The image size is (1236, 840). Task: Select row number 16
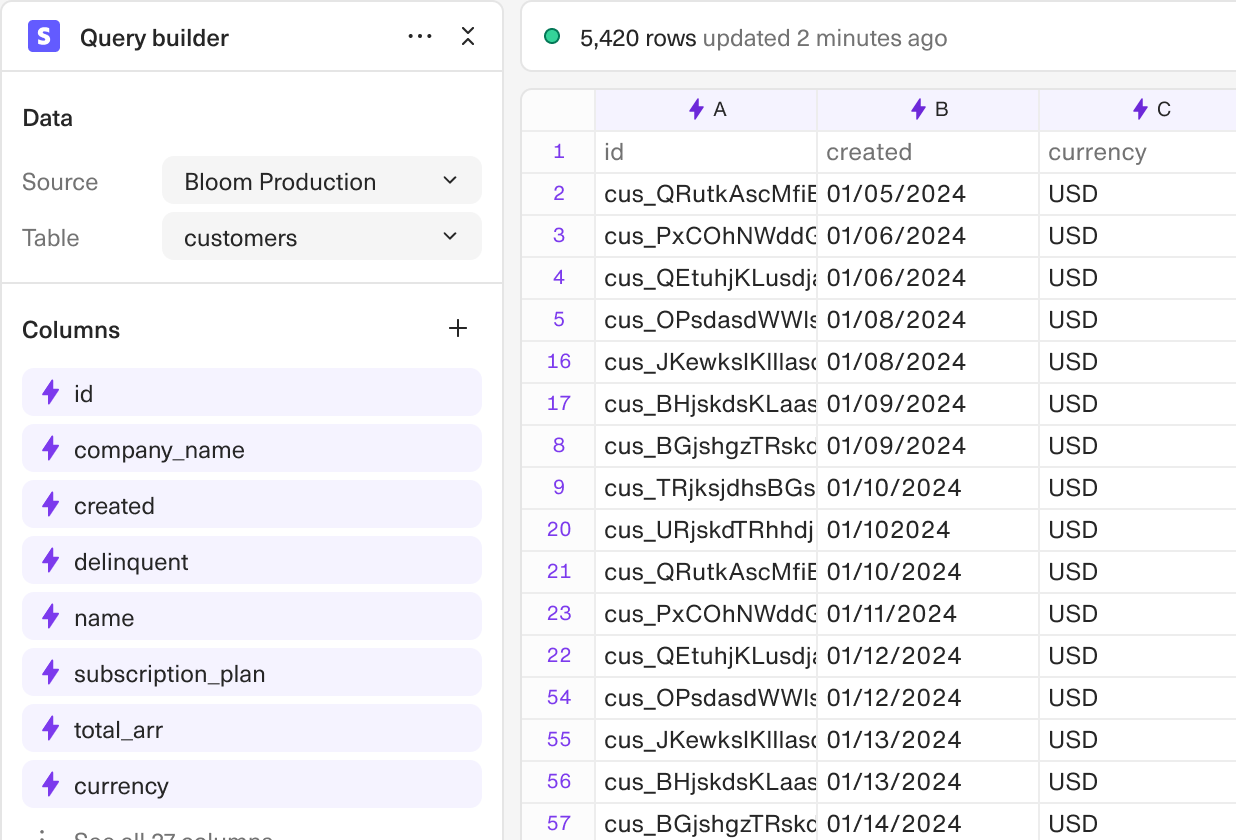559,362
